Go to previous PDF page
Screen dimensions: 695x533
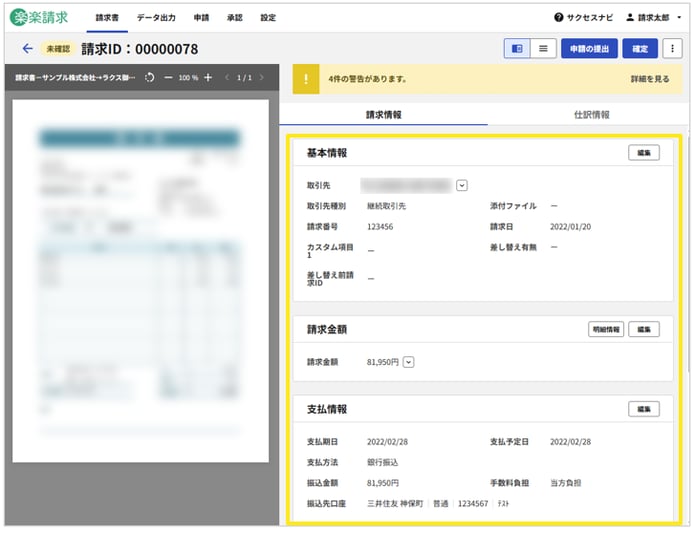[227, 77]
